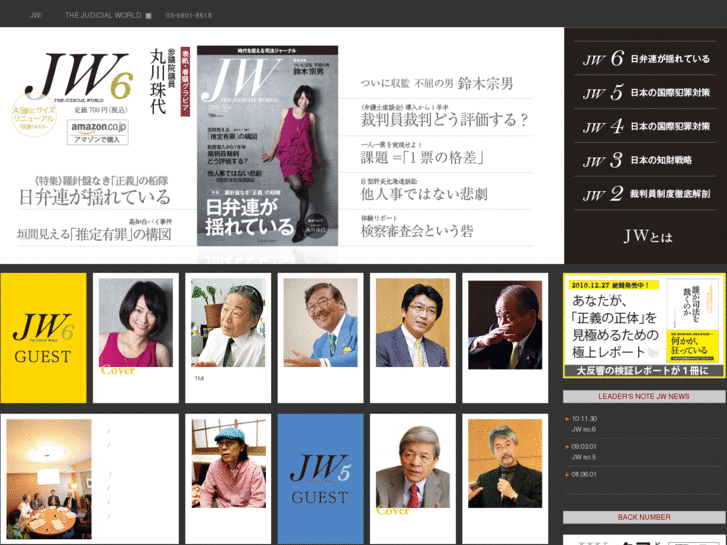Open article 裁判員裁判どう評価する?
This screenshot has width=727, height=545.
pyautogui.click(x=444, y=116)
